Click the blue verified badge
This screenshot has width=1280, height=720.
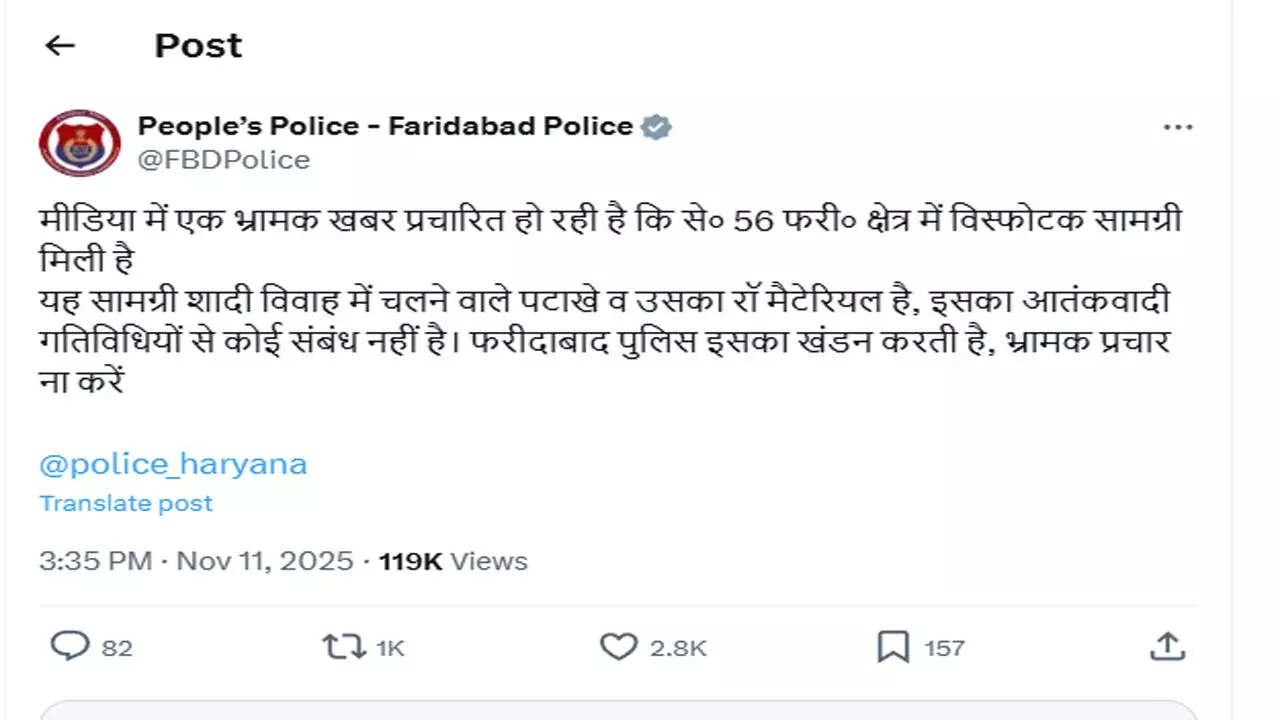pos(656,127)
